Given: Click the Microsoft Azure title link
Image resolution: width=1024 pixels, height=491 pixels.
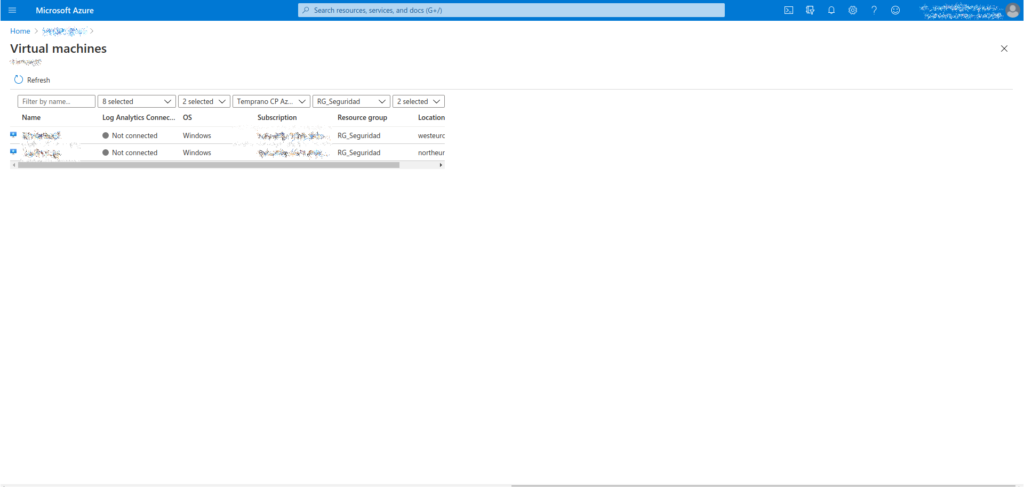Looking at the screenshot, I should [65, 10].
